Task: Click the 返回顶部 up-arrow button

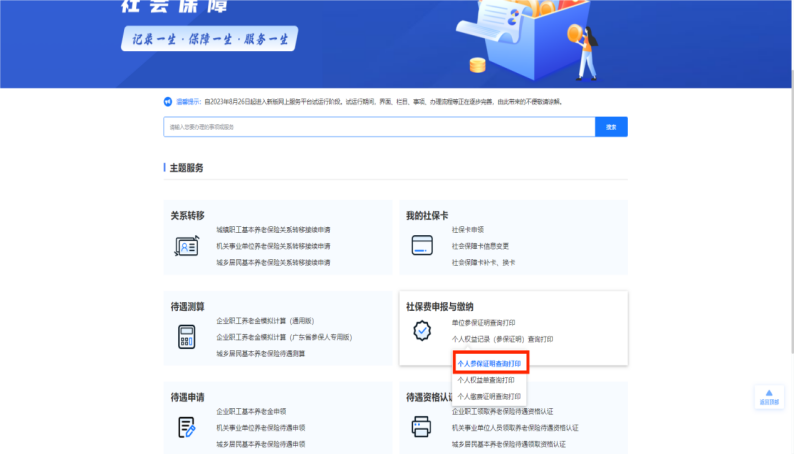Action: click(x=769, y=397)
